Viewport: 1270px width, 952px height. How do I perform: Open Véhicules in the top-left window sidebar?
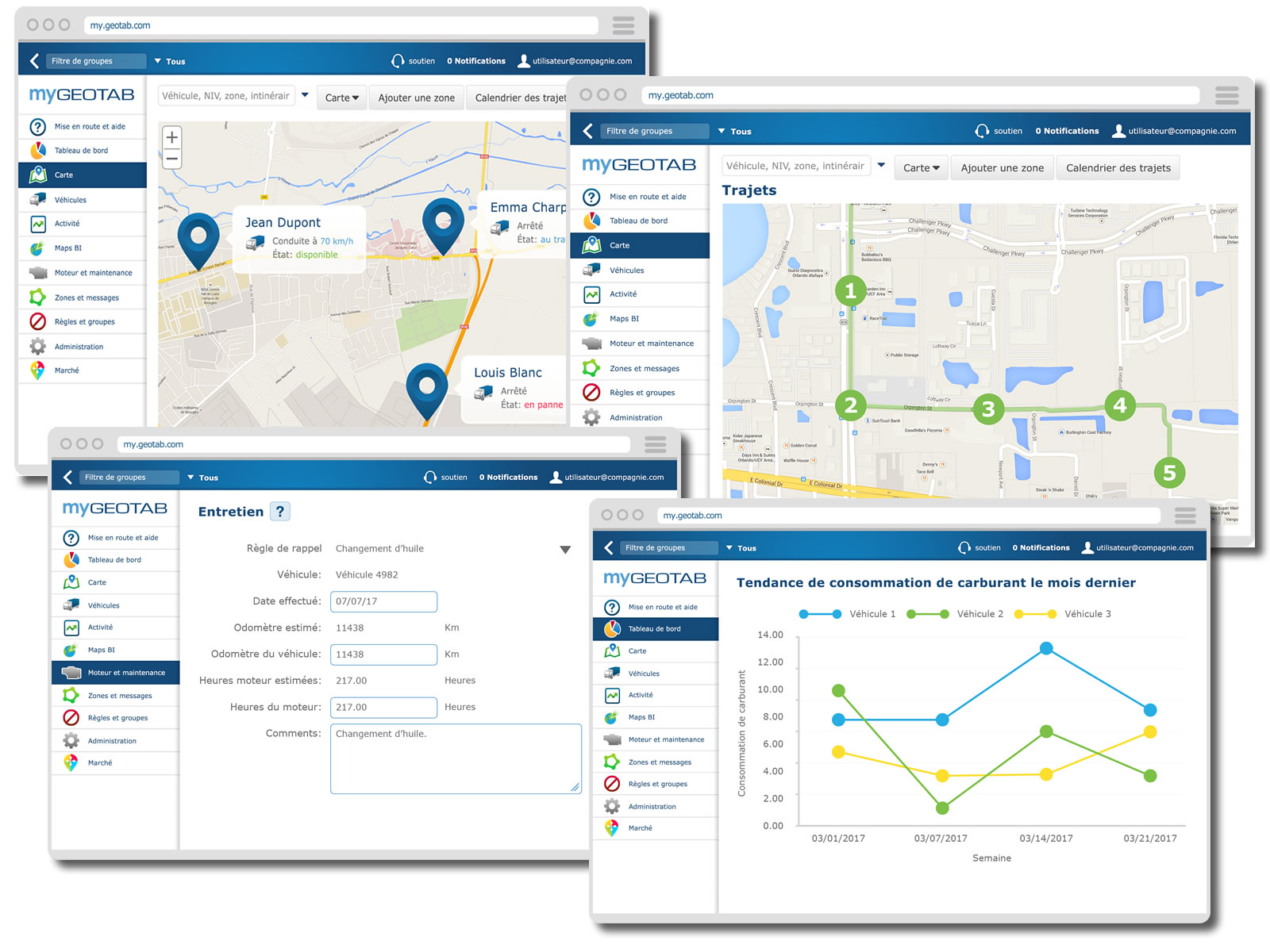pyautogui.click(x=83, y=200)
